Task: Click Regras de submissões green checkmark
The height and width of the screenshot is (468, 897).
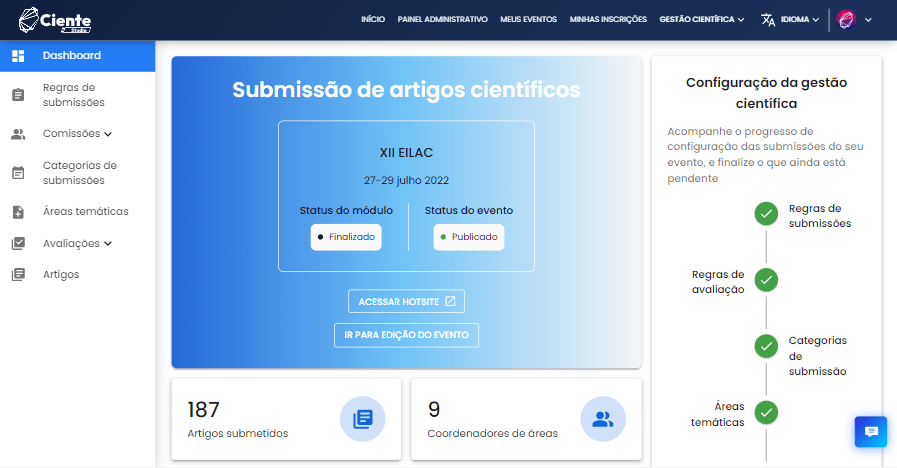Action: (x=766, y=214)
